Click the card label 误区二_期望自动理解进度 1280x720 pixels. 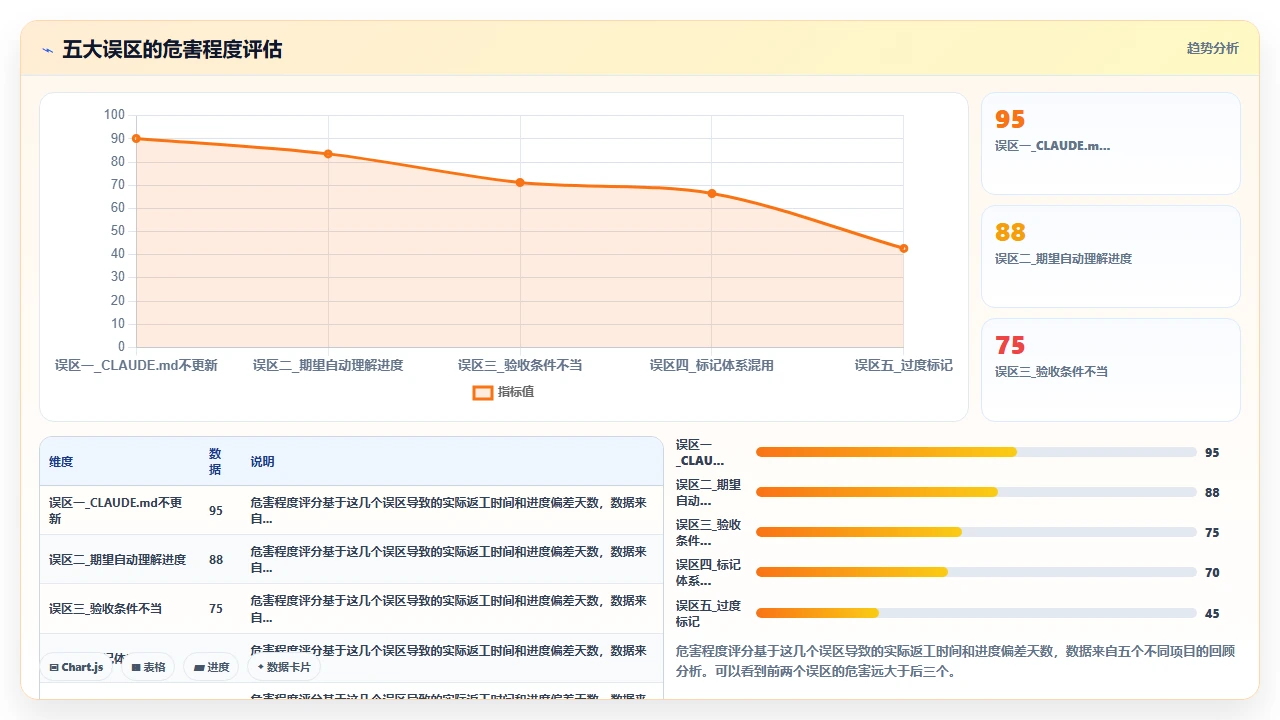(1063, 259)
